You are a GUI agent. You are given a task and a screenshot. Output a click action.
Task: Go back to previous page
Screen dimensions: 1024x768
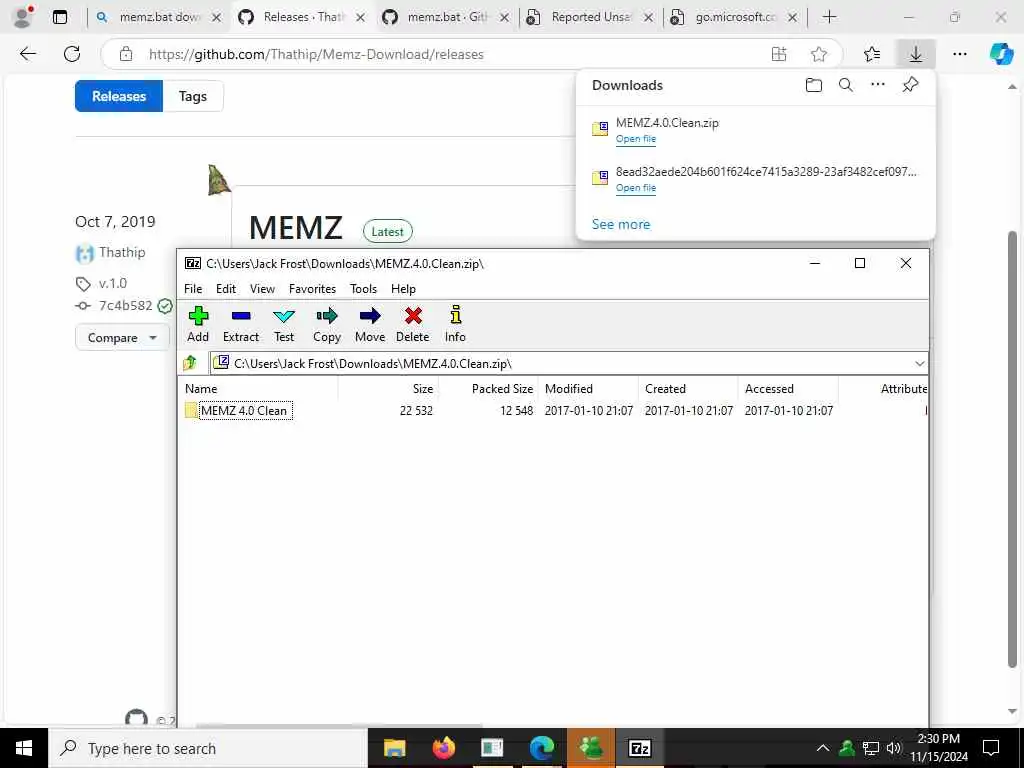28,54
